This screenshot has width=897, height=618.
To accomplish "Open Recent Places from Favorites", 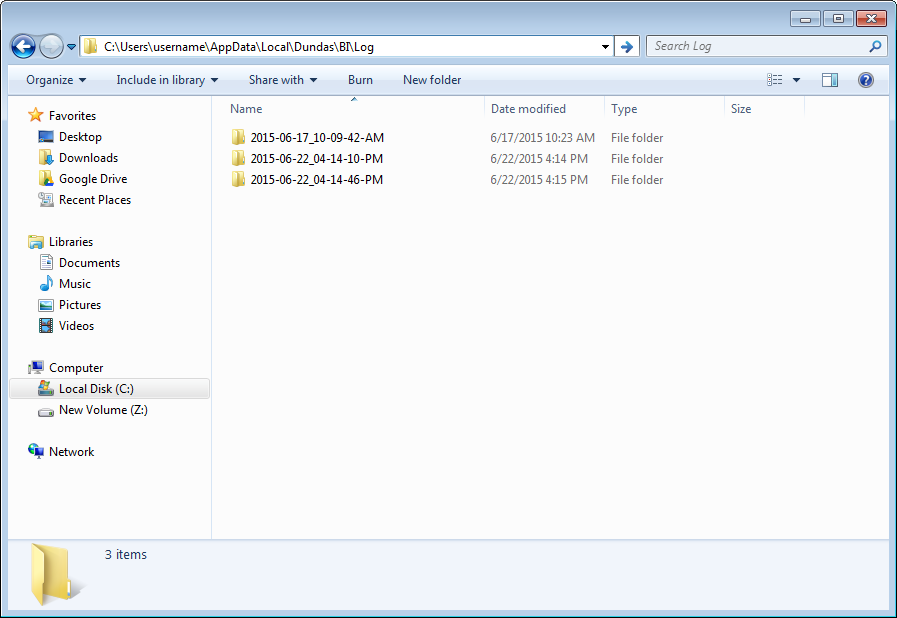I will pyautogui.click(x=94, y=199).
